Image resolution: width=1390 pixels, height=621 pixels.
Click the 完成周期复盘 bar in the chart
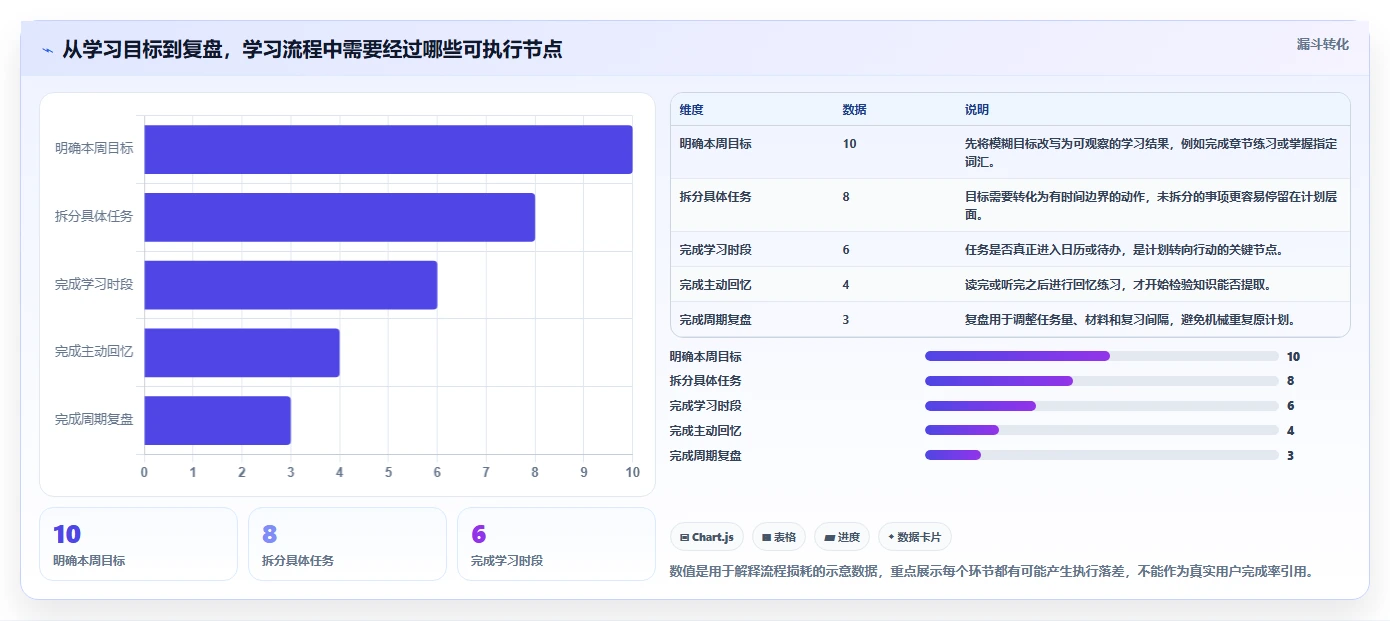point(217,421)
